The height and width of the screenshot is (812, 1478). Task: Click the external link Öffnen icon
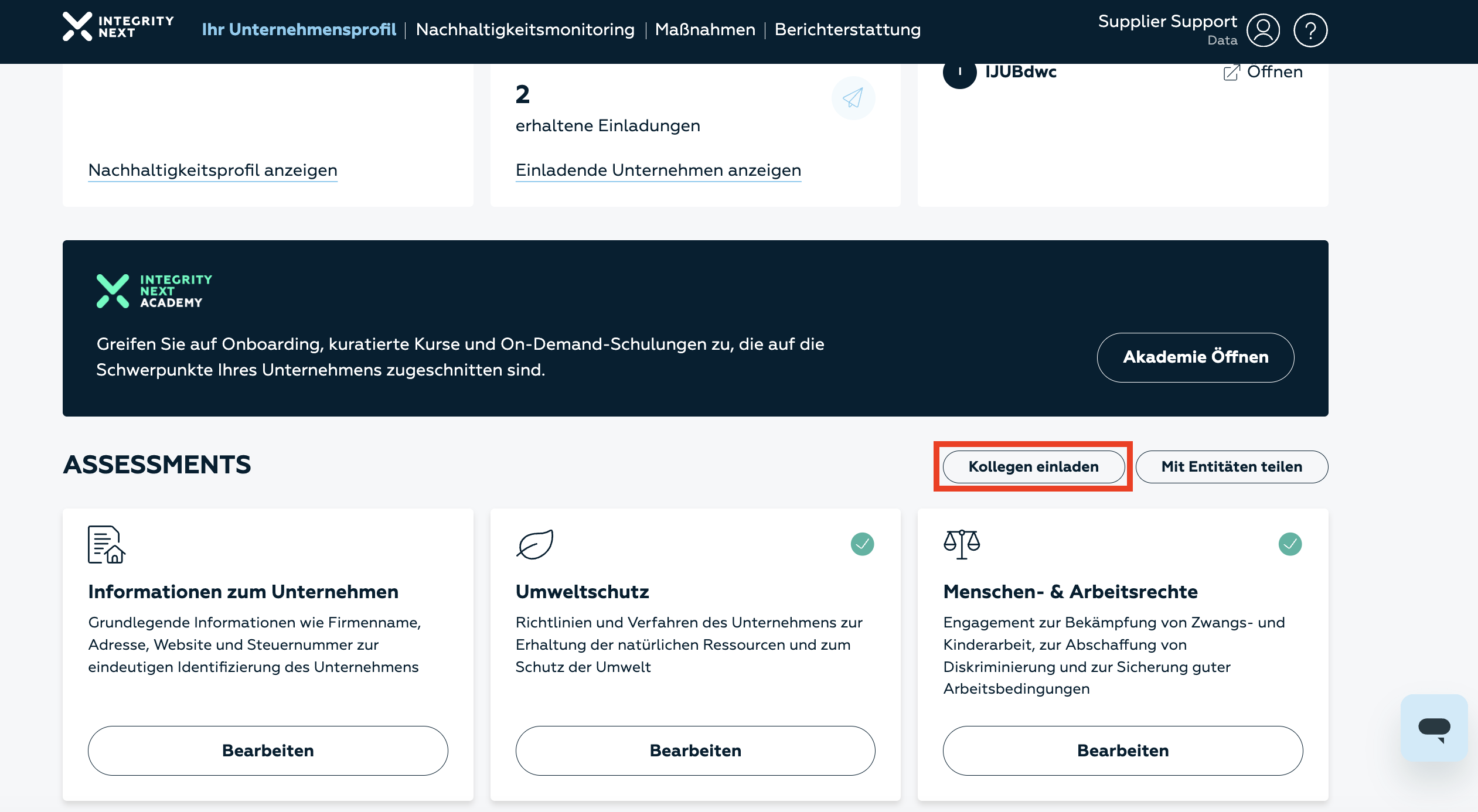coord(1231,72)
